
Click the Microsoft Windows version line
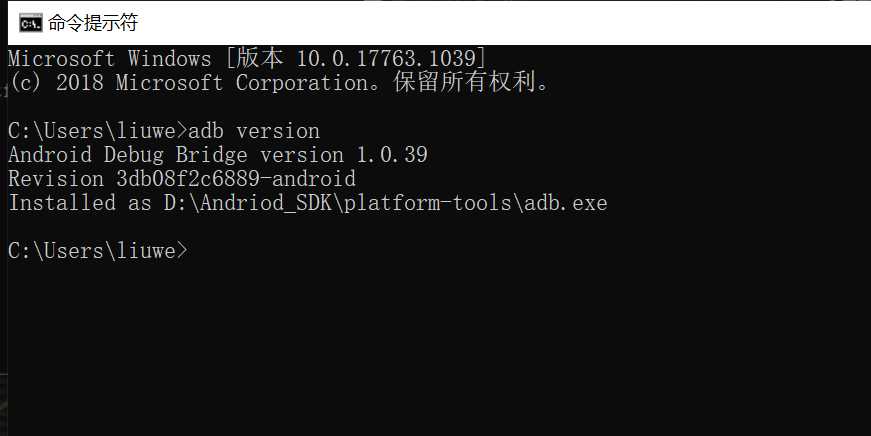click(247, 58)
